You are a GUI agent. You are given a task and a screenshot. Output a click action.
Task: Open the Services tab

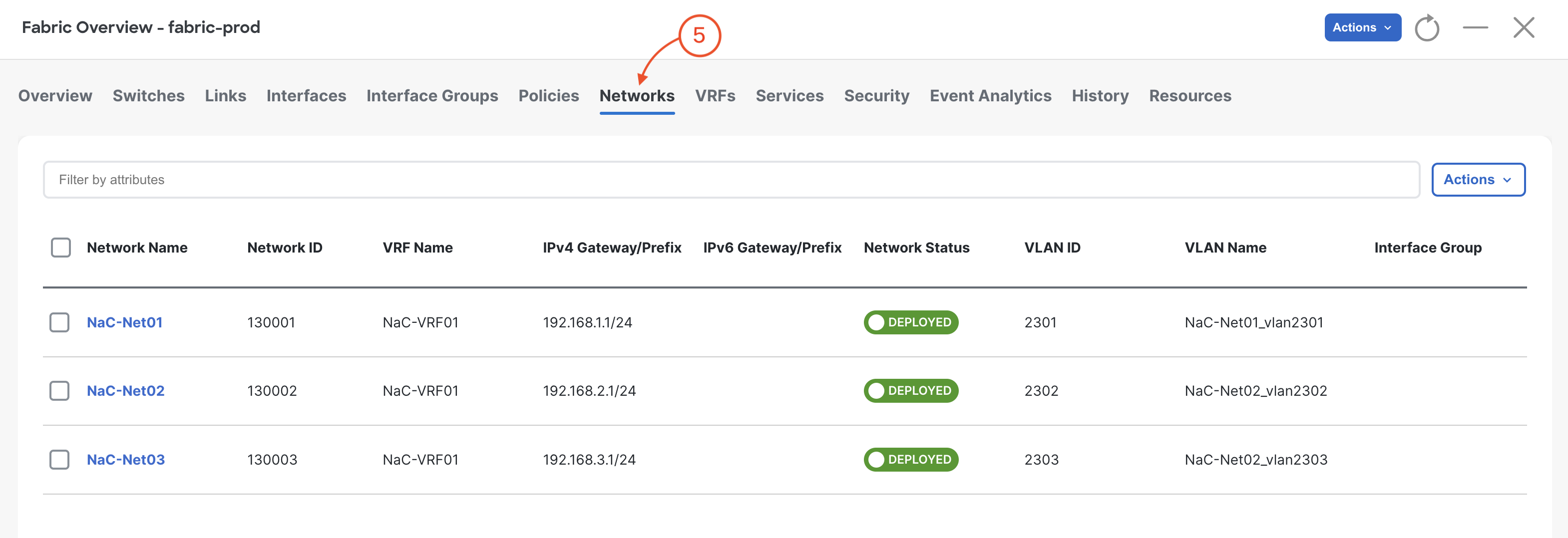[x=789, y=95]
